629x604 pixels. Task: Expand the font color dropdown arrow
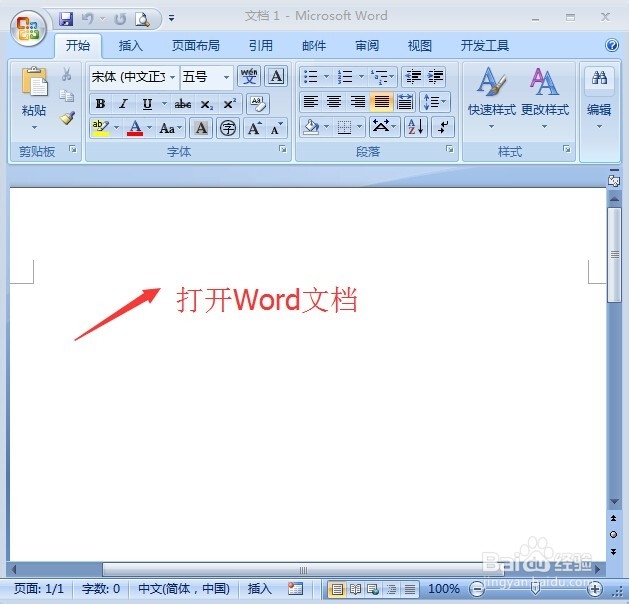tap(150, 128)
